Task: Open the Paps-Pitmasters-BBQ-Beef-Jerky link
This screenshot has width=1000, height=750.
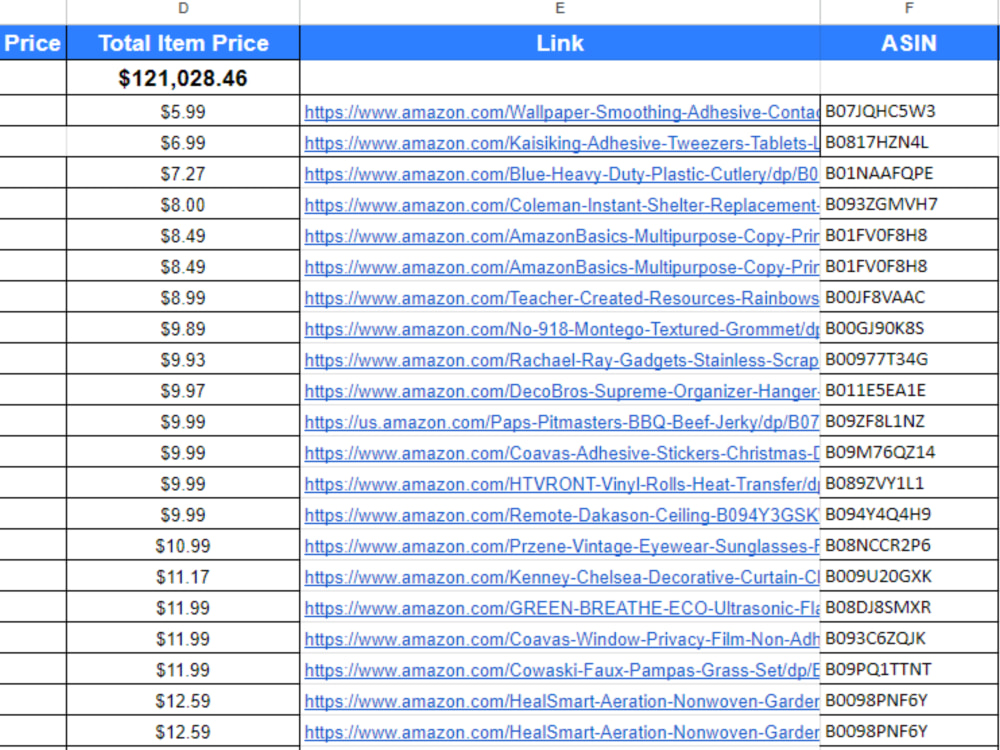Action: click(x=562, y=422)
